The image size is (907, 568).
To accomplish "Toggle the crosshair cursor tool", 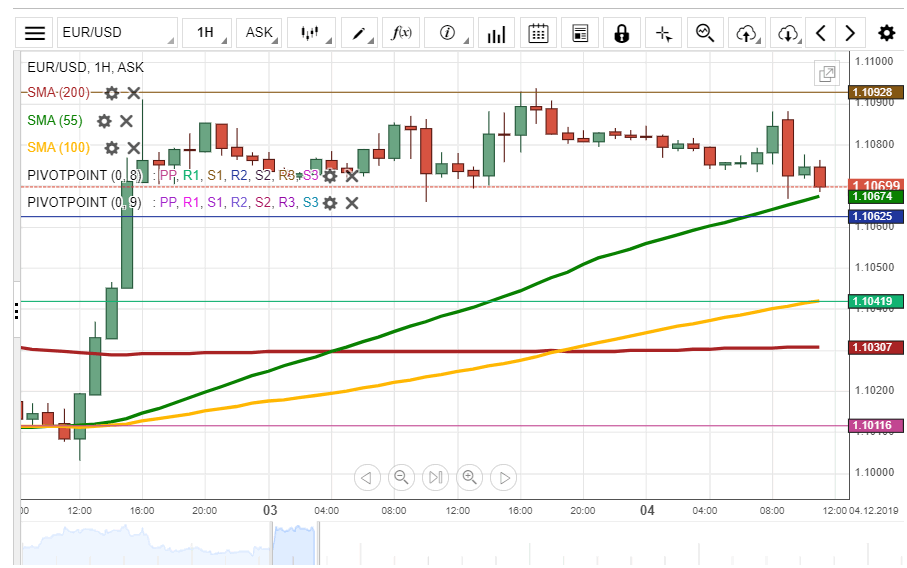I will (664, 33).
